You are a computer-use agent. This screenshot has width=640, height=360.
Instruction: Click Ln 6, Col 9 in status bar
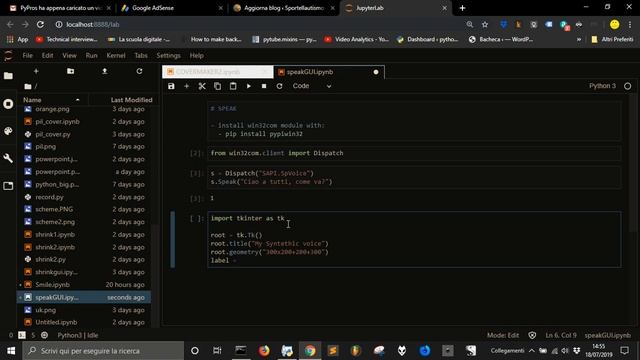click(561, 335)
